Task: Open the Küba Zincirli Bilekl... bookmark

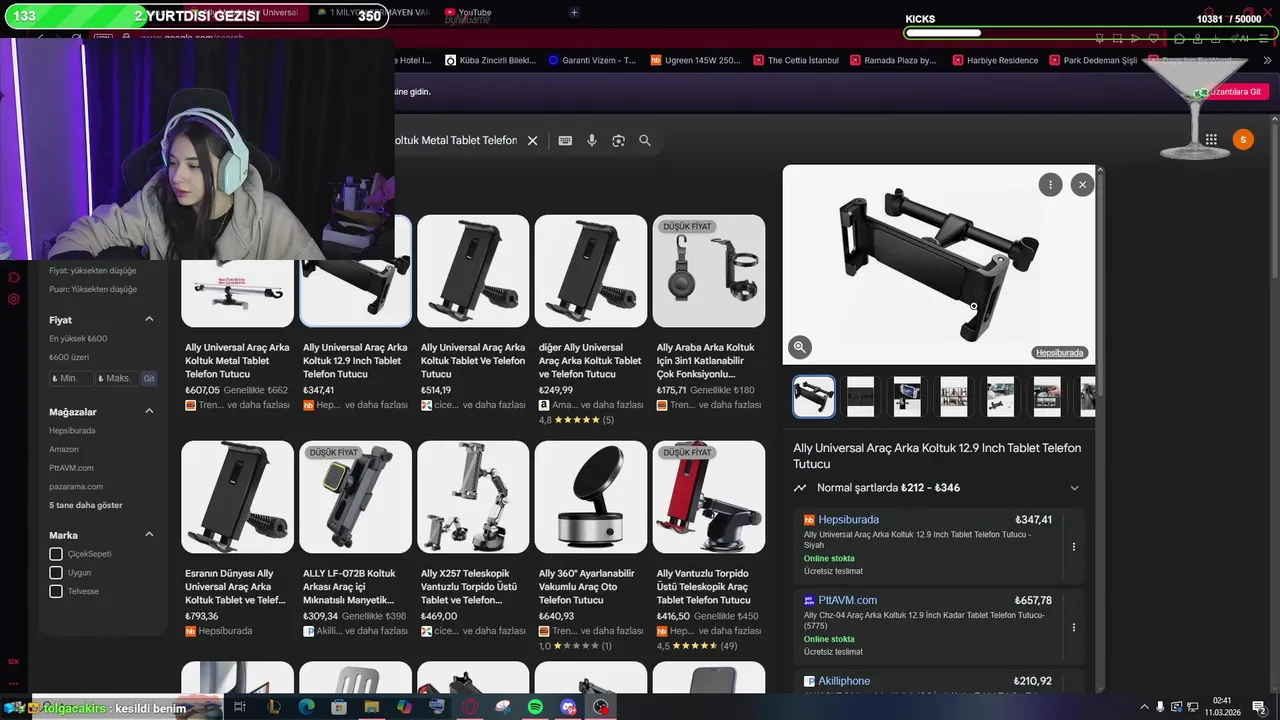Action: (x=491, y=60)
